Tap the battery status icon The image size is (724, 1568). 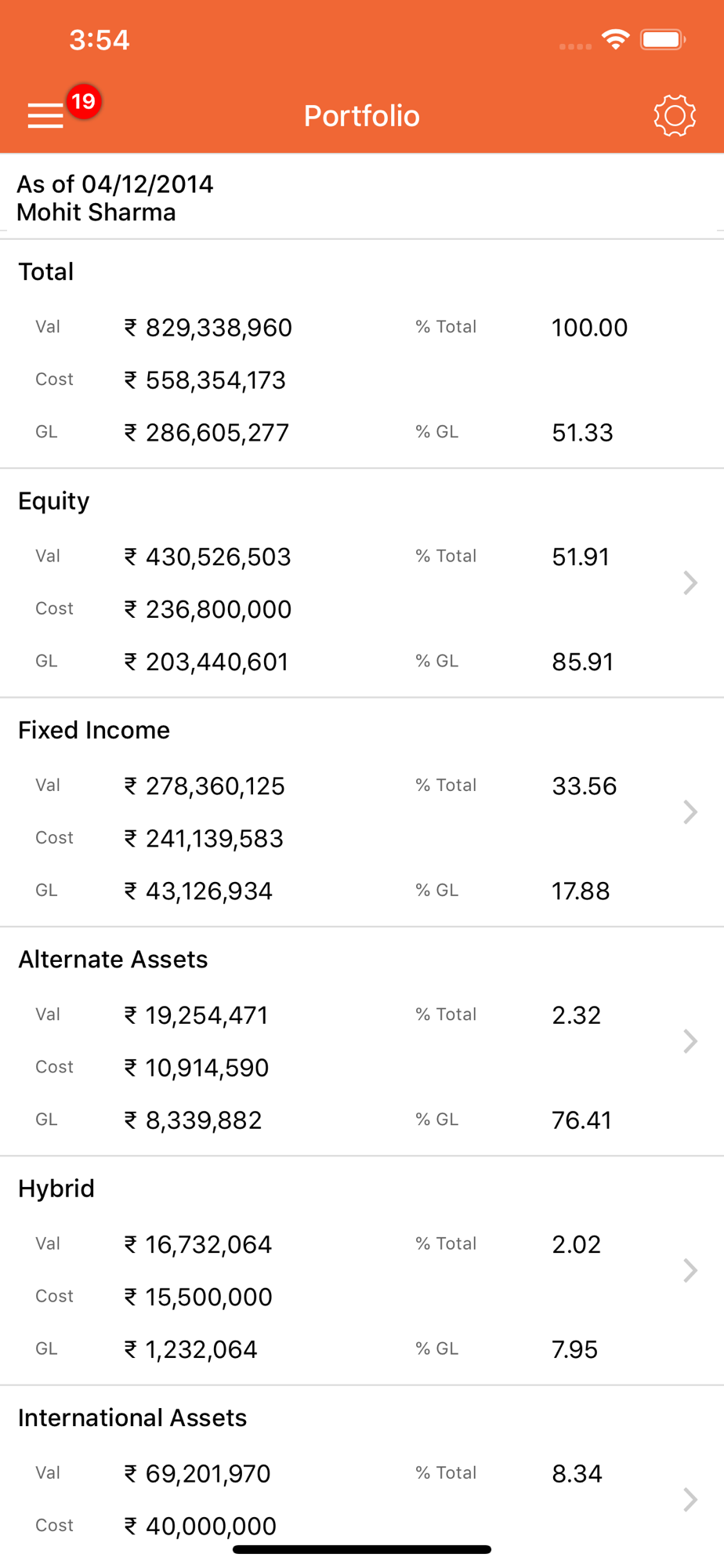click(x=662, y=39)
